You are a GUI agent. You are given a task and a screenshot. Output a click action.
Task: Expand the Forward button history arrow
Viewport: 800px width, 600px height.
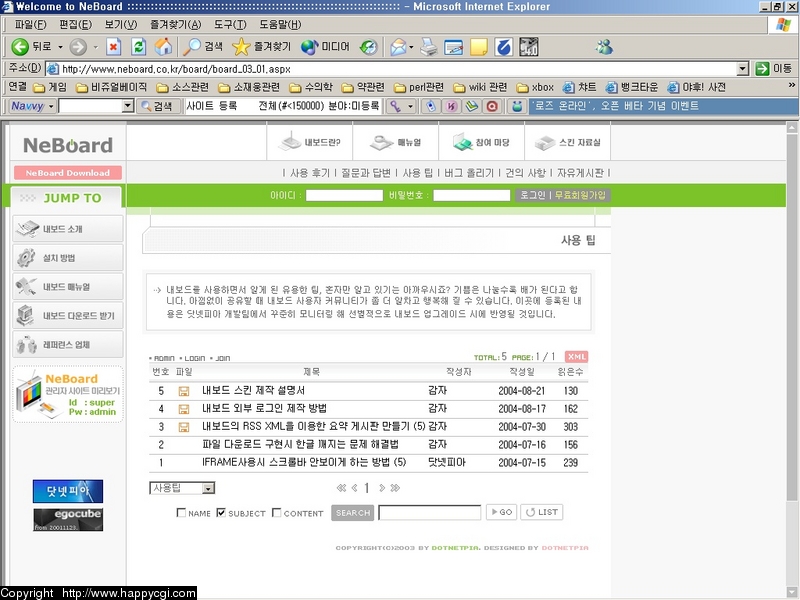point(95,47)
